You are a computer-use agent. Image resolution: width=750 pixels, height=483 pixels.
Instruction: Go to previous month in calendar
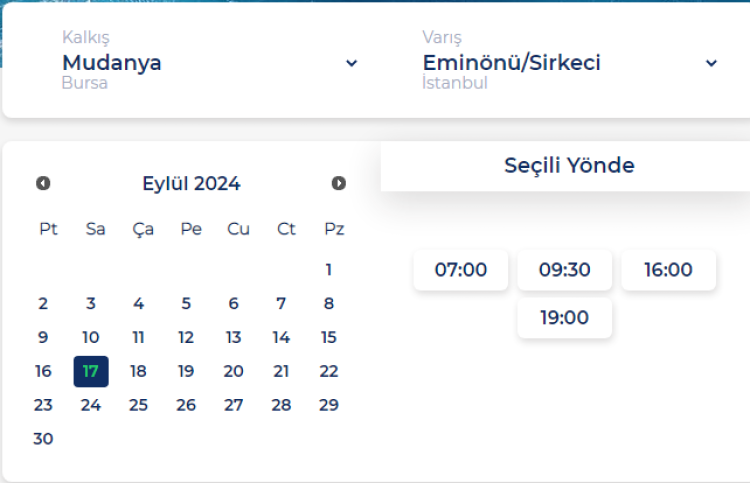(x=43, y=183)
